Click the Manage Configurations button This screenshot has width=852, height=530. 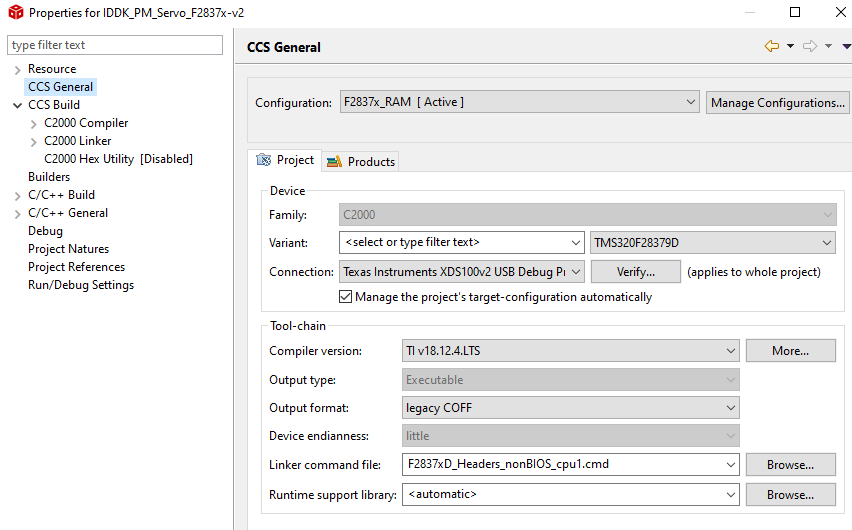778,102
